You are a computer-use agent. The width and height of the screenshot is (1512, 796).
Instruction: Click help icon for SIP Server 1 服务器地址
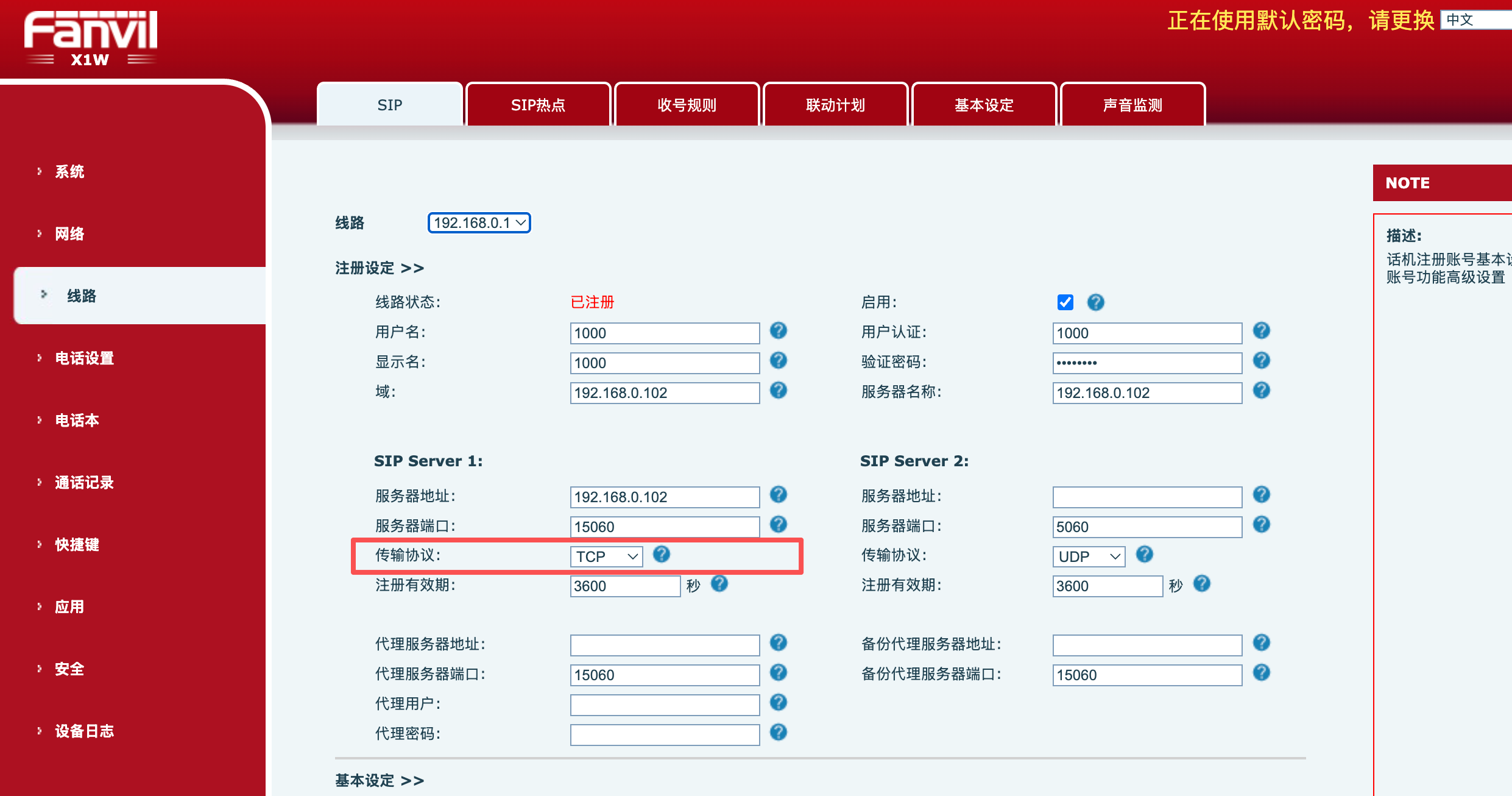779,495
